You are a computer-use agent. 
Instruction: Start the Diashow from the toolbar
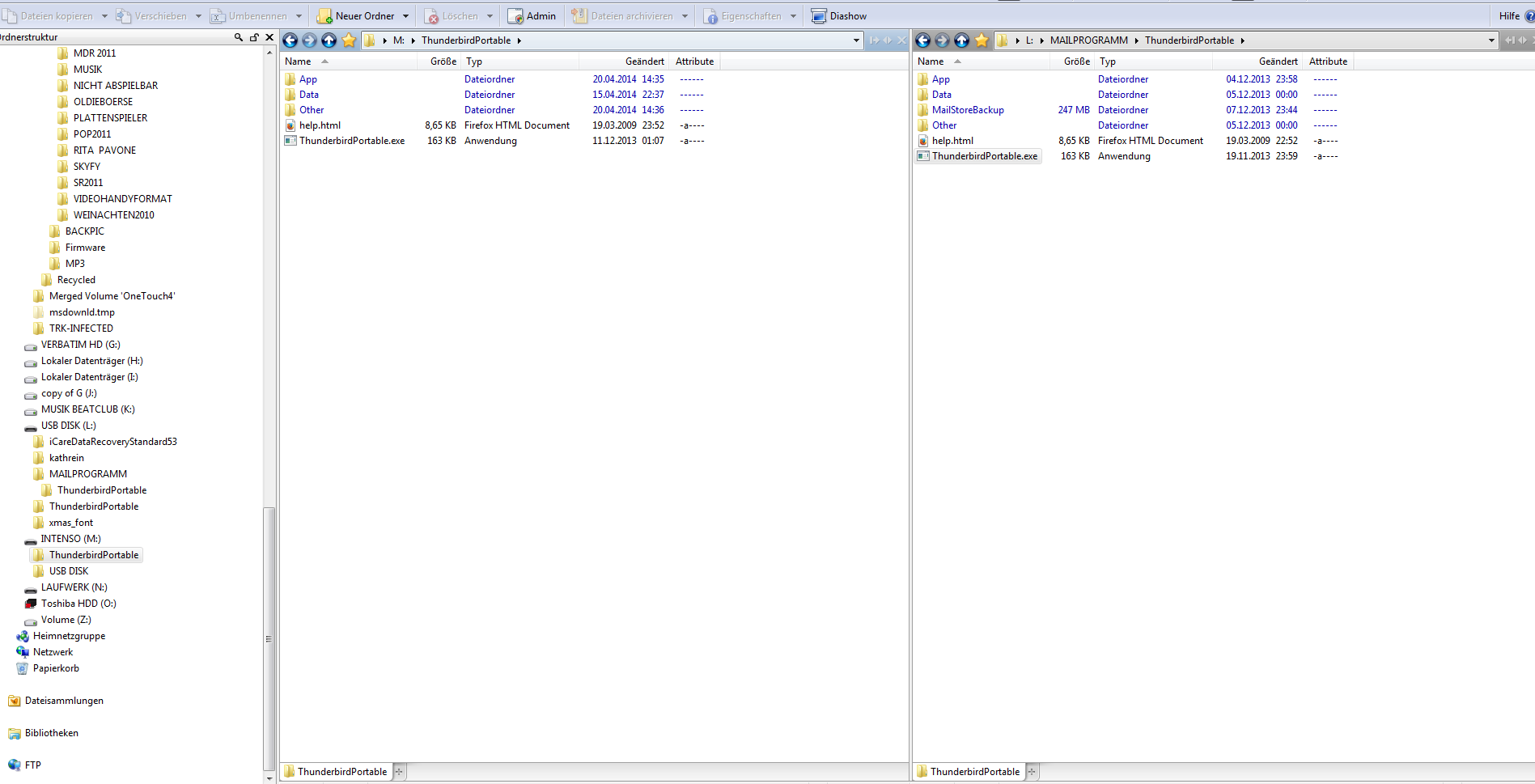click(x=839, y=16)
